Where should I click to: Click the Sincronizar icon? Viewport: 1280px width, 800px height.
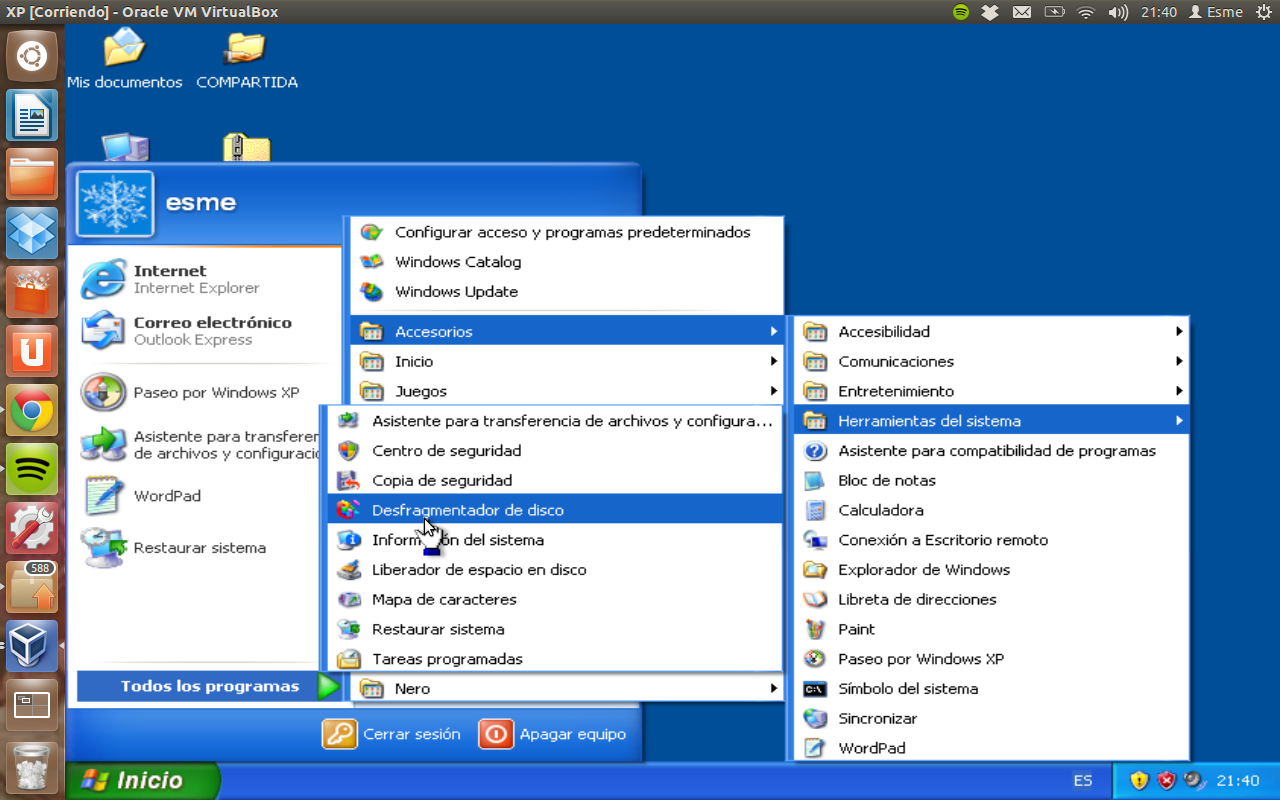(816, 718)
